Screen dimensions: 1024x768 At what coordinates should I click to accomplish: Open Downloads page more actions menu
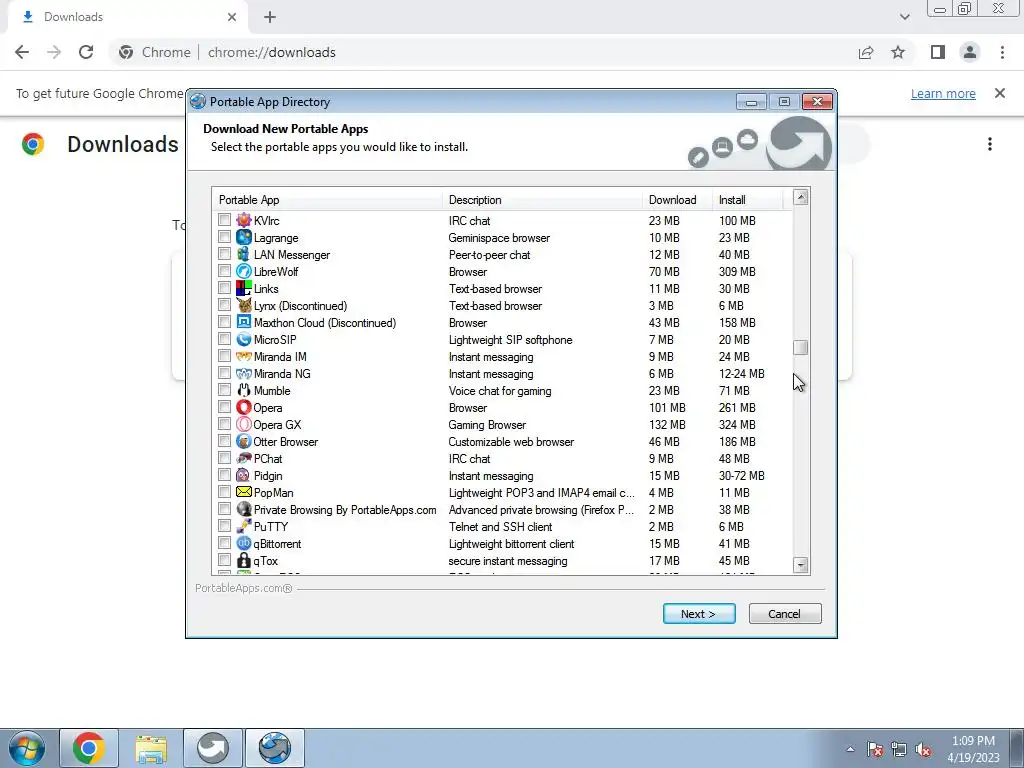[x=990, y=144]
